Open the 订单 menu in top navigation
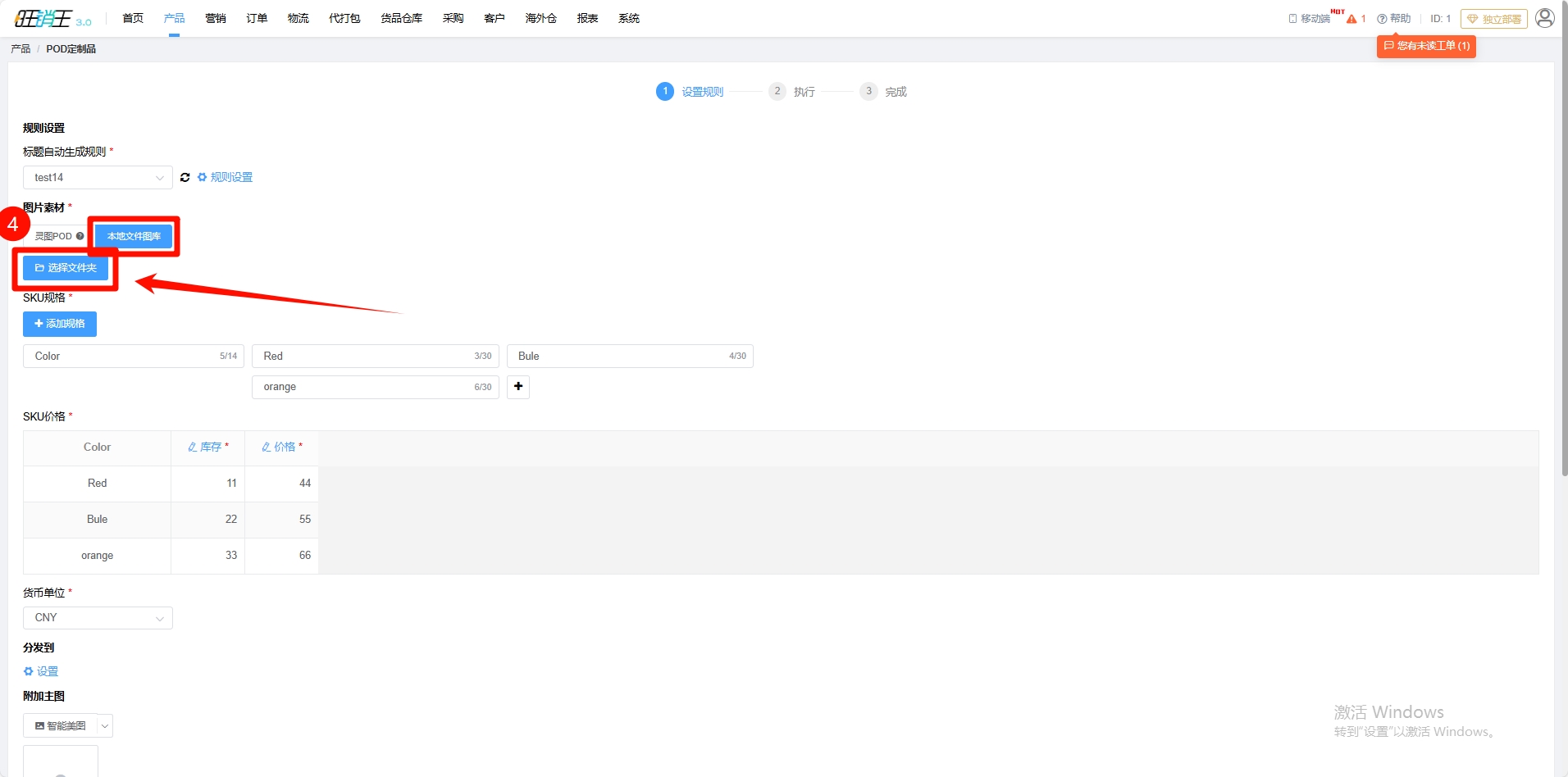The width and height of the screenshot is (1568, 777). 257,18
